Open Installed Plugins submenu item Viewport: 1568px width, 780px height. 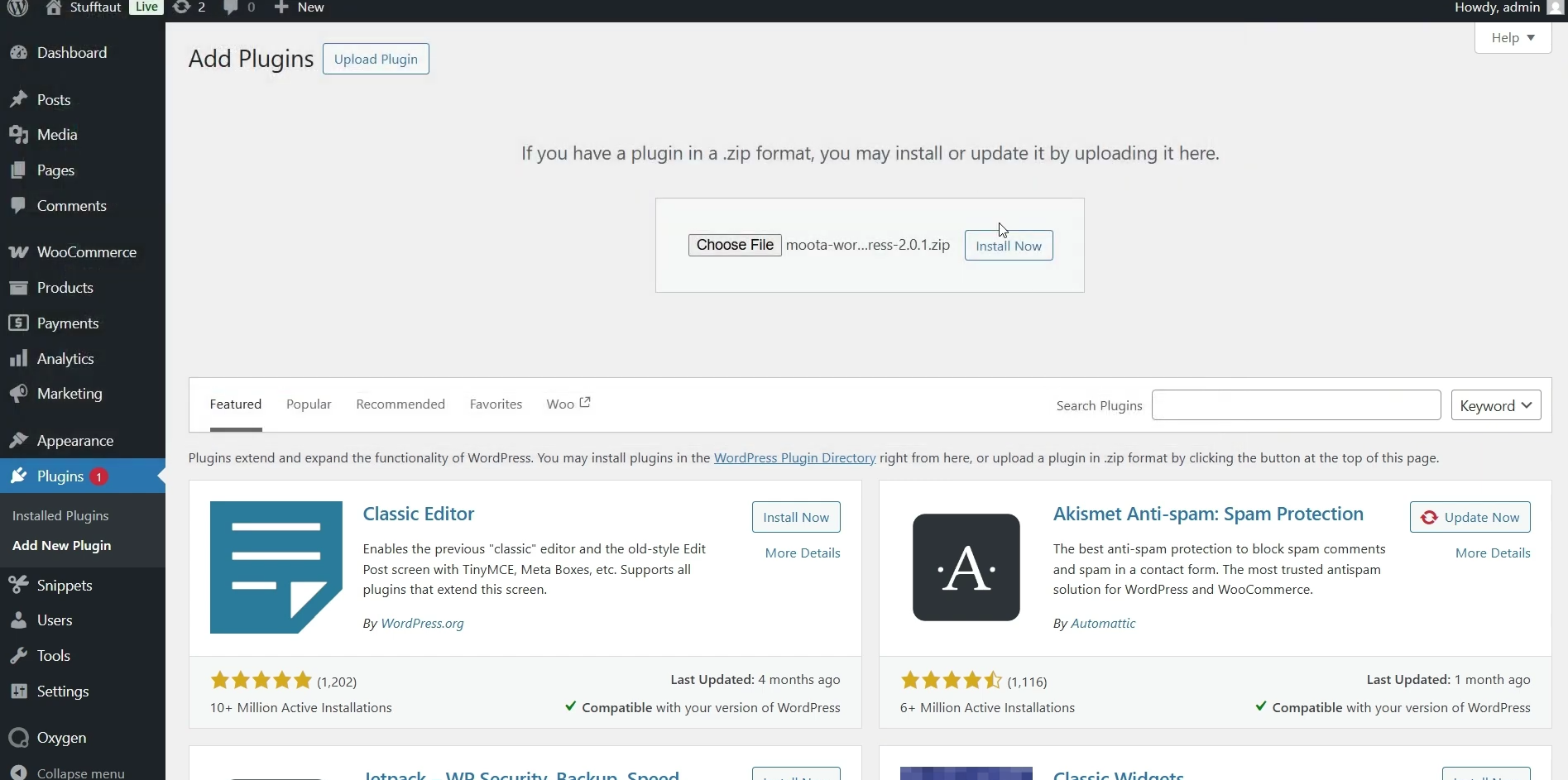[60, 515]
